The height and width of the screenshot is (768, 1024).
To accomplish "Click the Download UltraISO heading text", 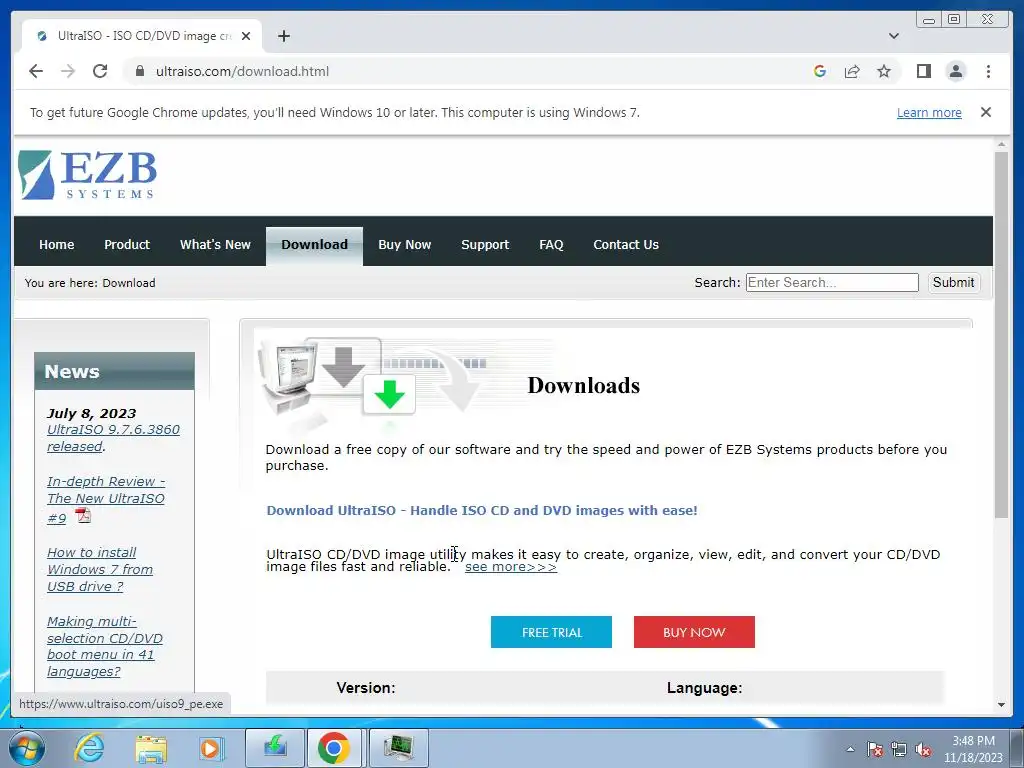I will [x=482, y=510].
